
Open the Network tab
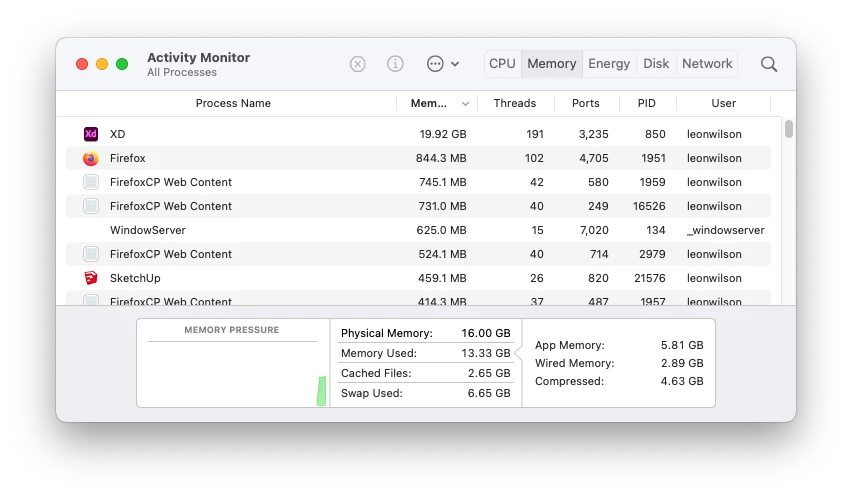707,64
